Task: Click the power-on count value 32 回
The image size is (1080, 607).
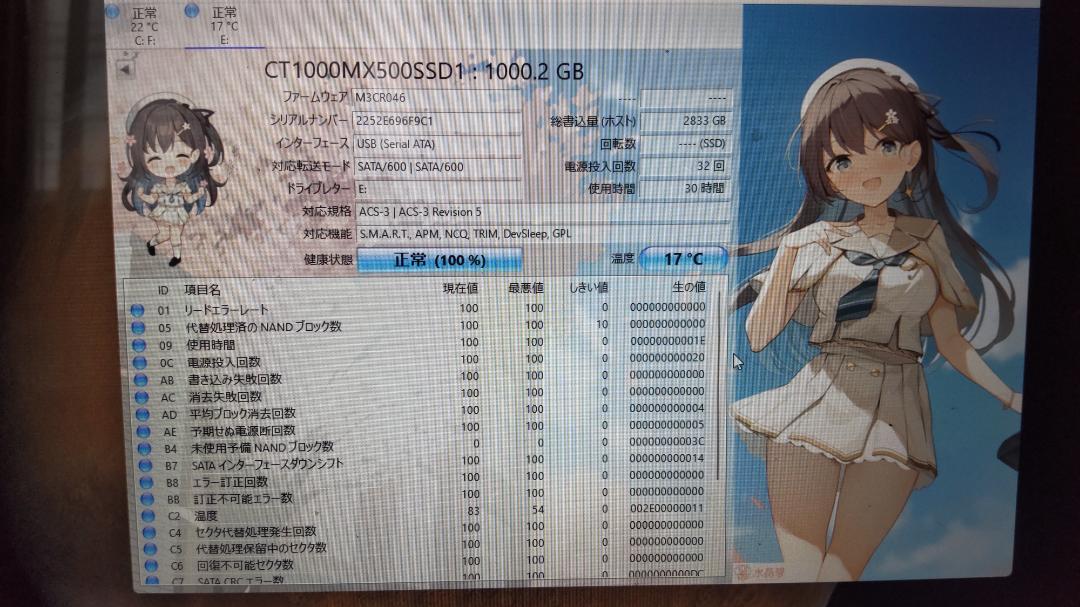Action: tap(685, 166)
